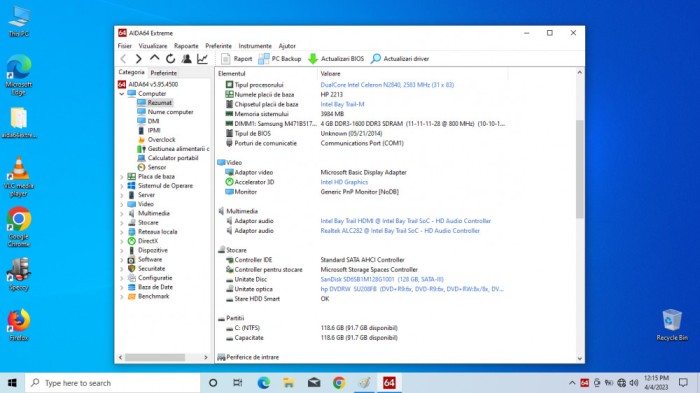Image resolution: width=700 pixels, height=393 pixels.
Task: Open PC Backup from toolbar
Action: (x=279, y=59)
